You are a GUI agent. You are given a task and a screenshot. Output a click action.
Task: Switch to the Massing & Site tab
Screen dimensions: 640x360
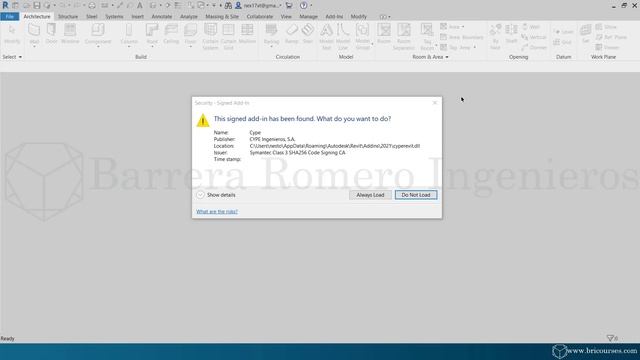[x=222, y=16]
